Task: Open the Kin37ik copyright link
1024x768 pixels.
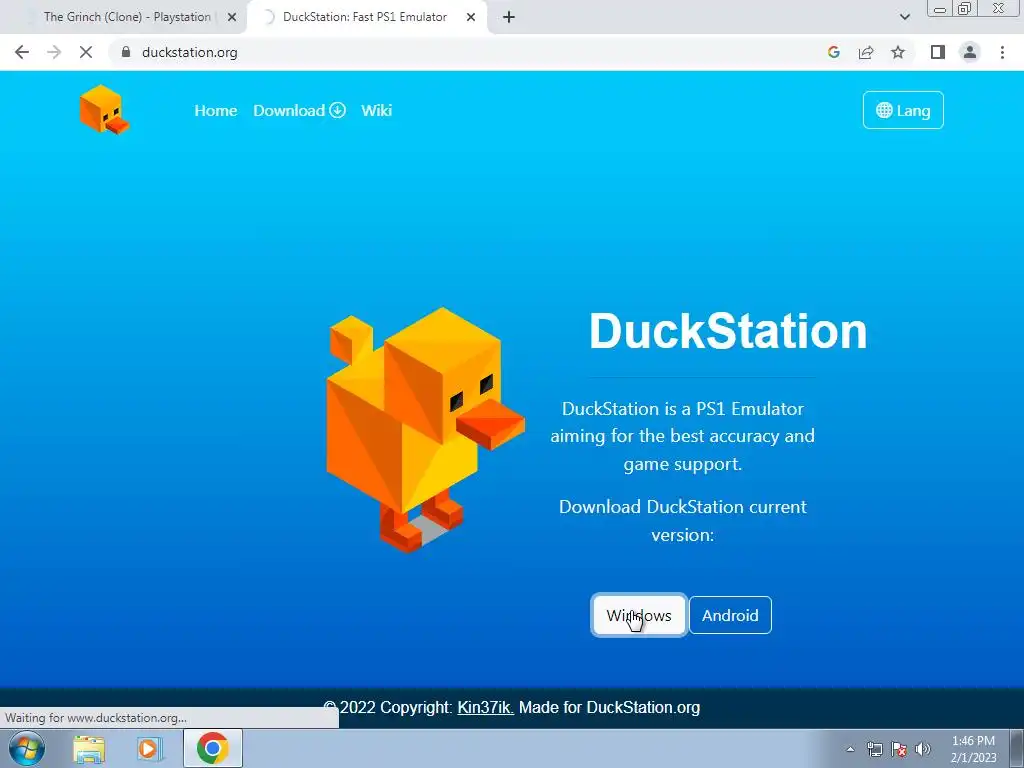Action: coord(485,707)
